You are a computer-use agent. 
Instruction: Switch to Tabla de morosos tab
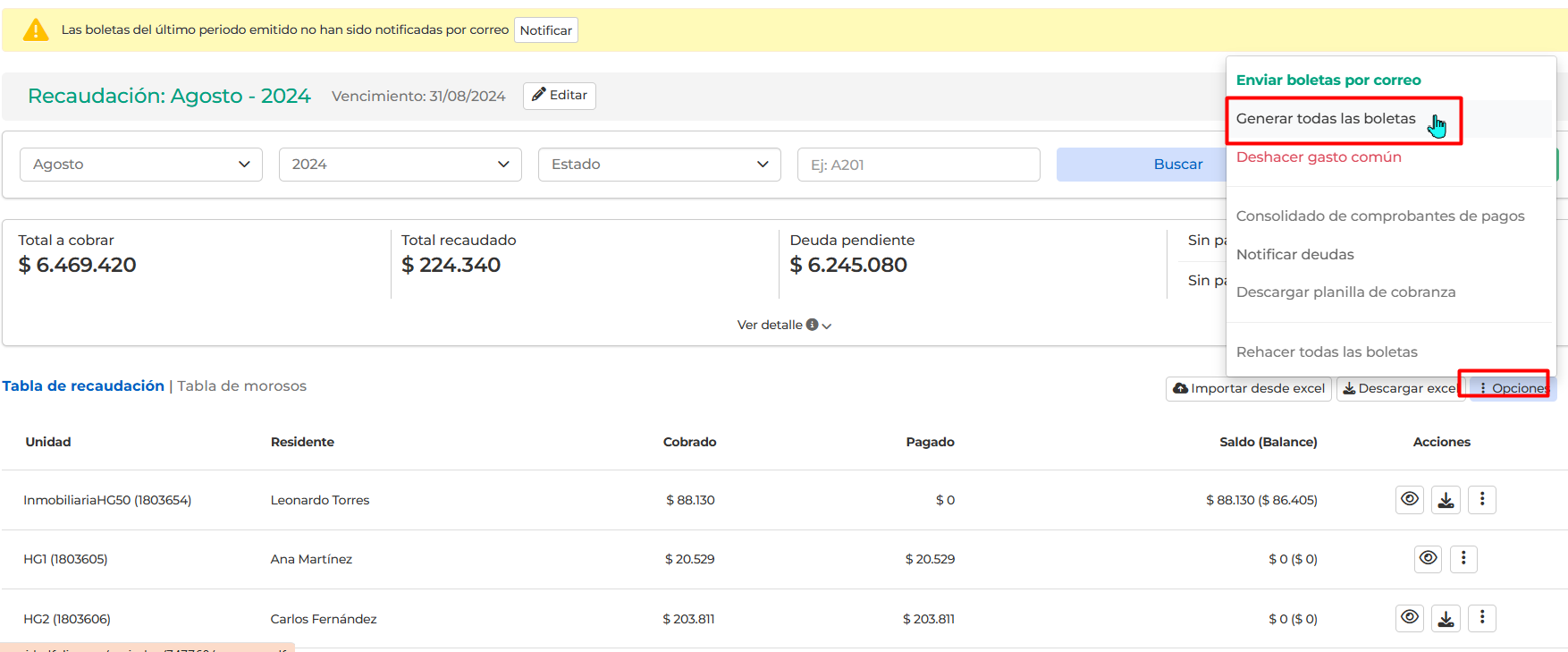[241, 386]
